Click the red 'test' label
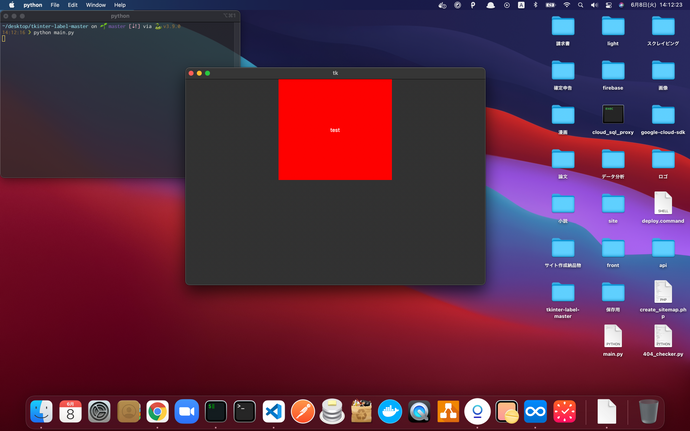The image size is (690, 431). coord(335,130)
